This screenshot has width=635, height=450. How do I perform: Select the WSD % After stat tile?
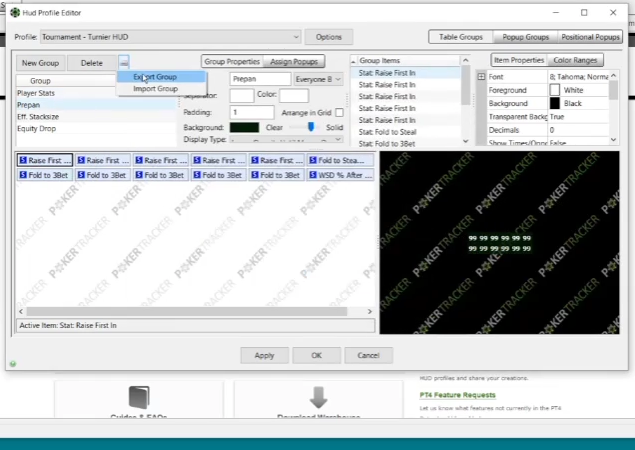(341, 175)
